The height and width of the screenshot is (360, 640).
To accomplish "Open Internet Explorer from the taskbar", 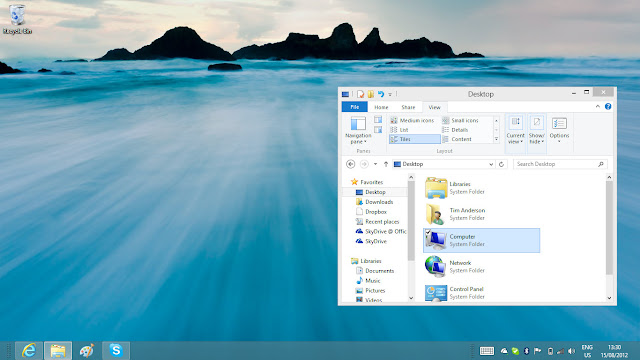I will [29, 351].
